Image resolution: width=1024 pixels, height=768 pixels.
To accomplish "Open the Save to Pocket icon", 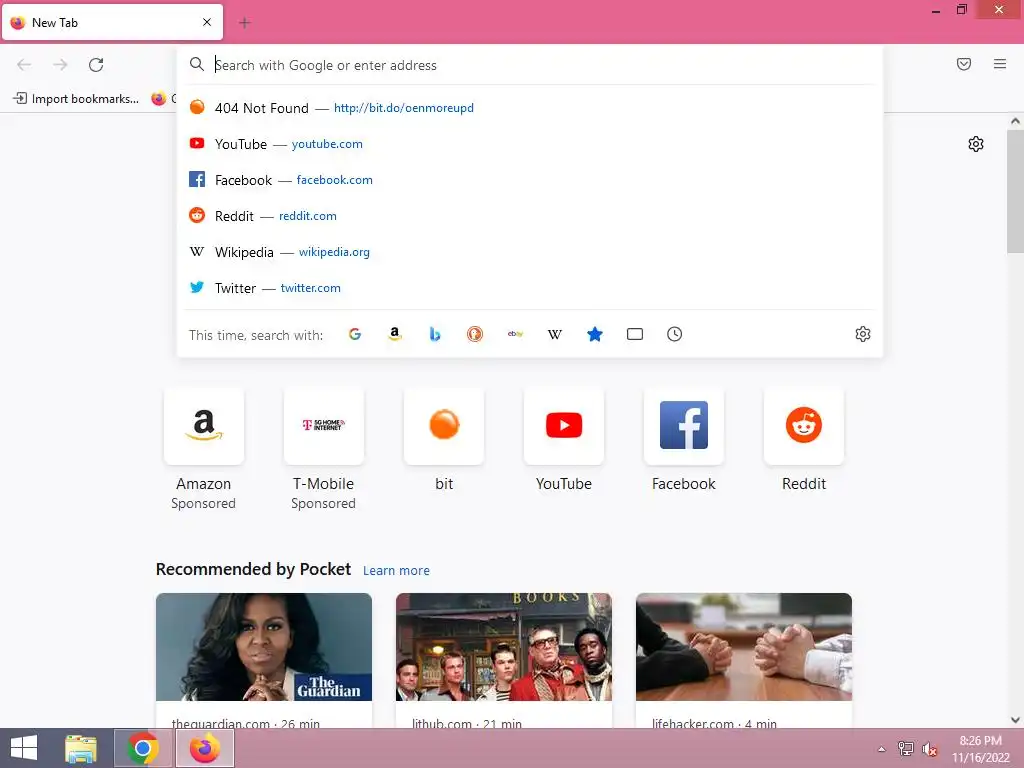I will click(964, 64).
